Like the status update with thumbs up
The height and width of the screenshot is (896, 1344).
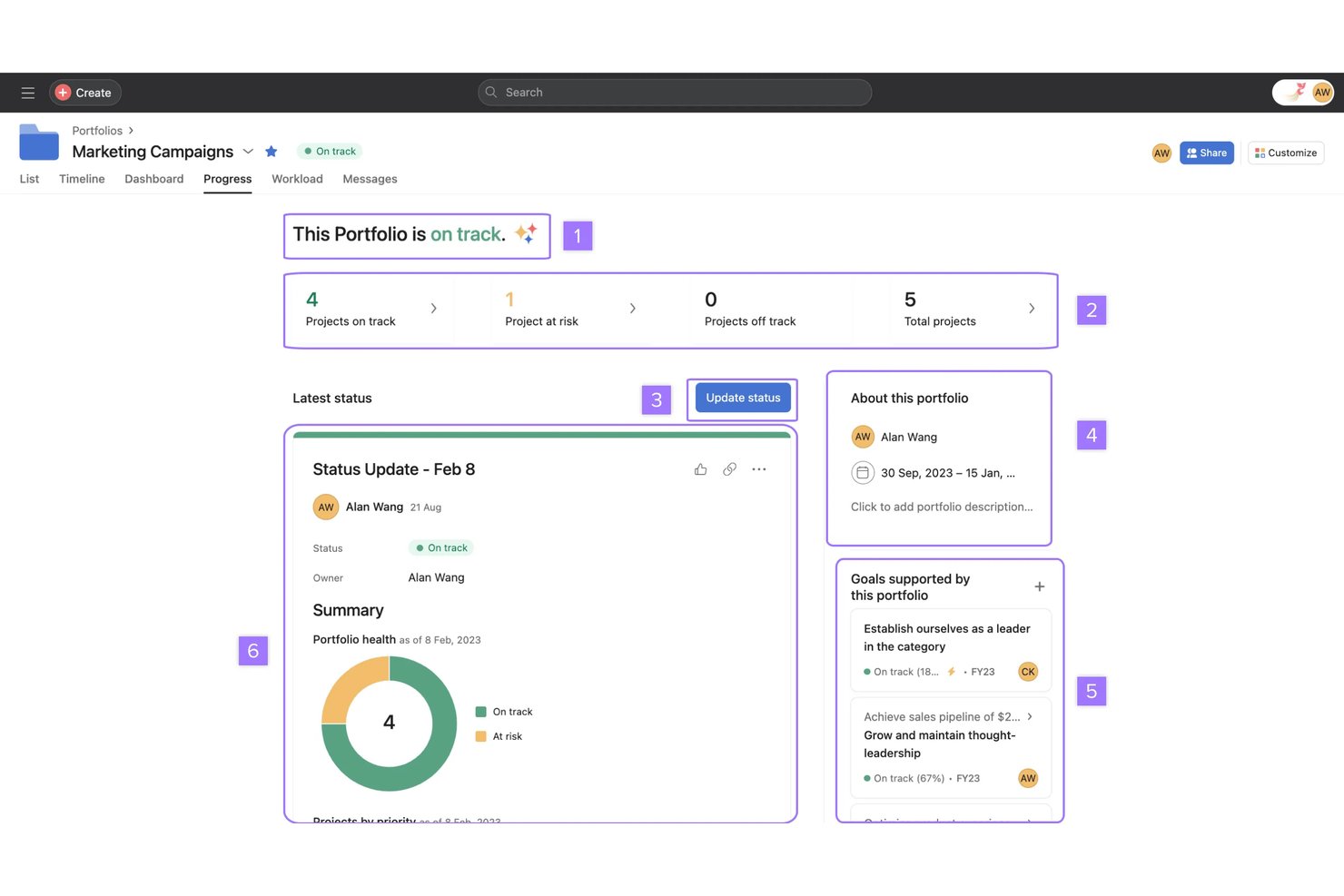click(700, 469)
